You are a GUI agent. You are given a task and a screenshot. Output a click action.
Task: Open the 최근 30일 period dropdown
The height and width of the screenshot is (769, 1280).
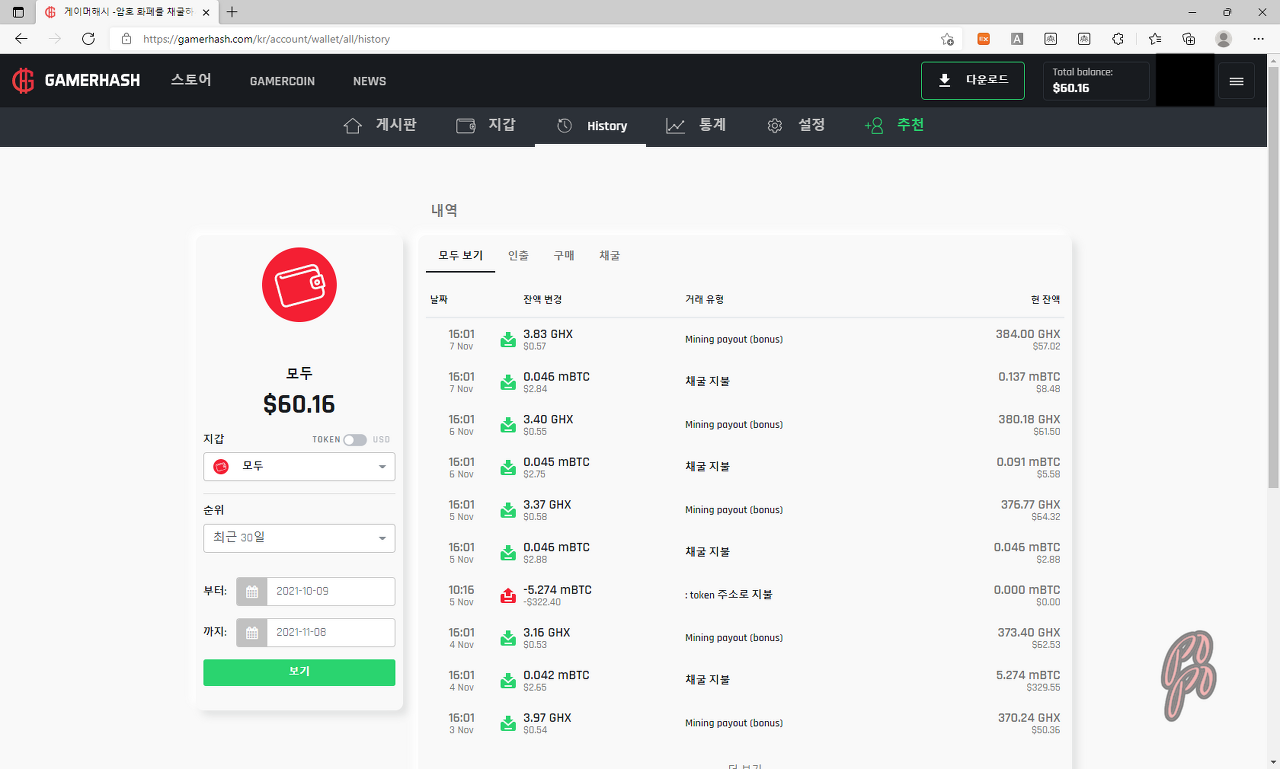click(299, 538)
